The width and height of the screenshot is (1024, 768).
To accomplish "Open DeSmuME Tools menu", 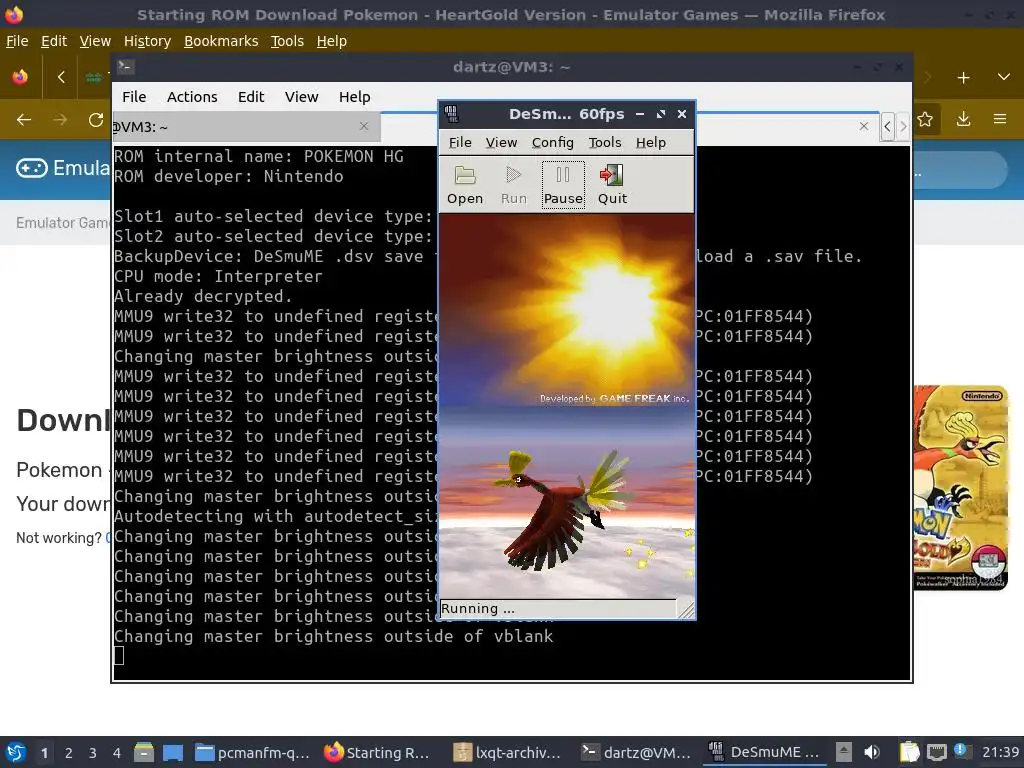I will tap(605, 142).
